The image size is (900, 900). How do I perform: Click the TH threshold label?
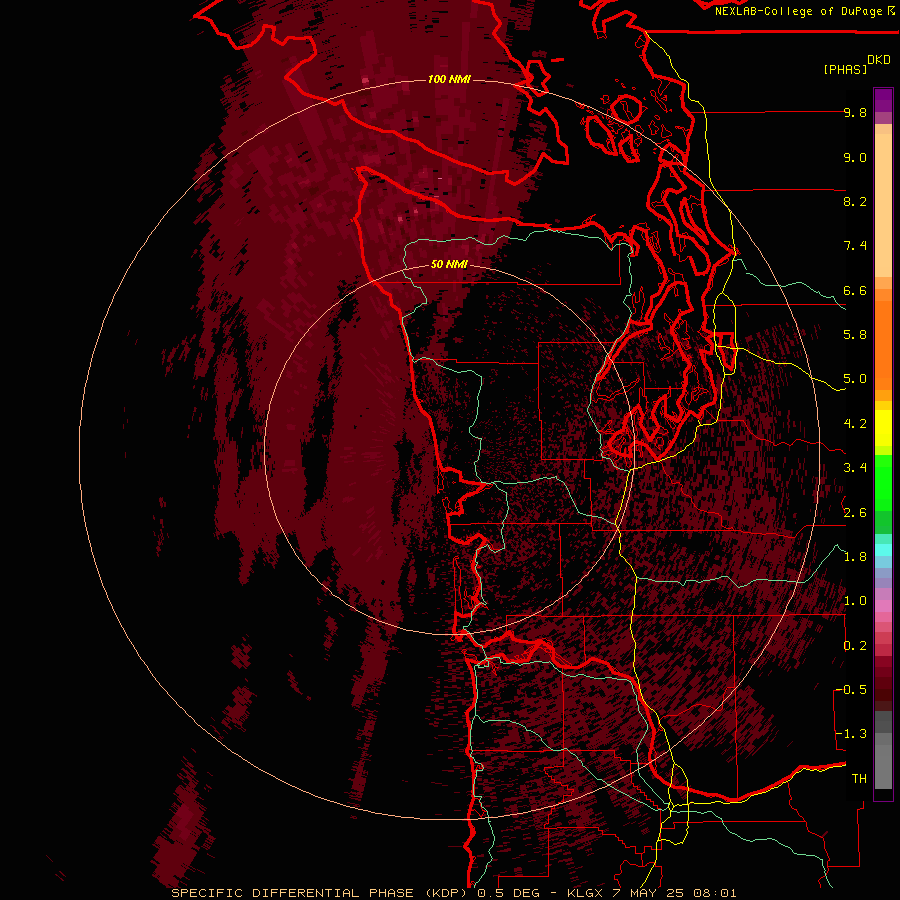[x=859, y=779]
